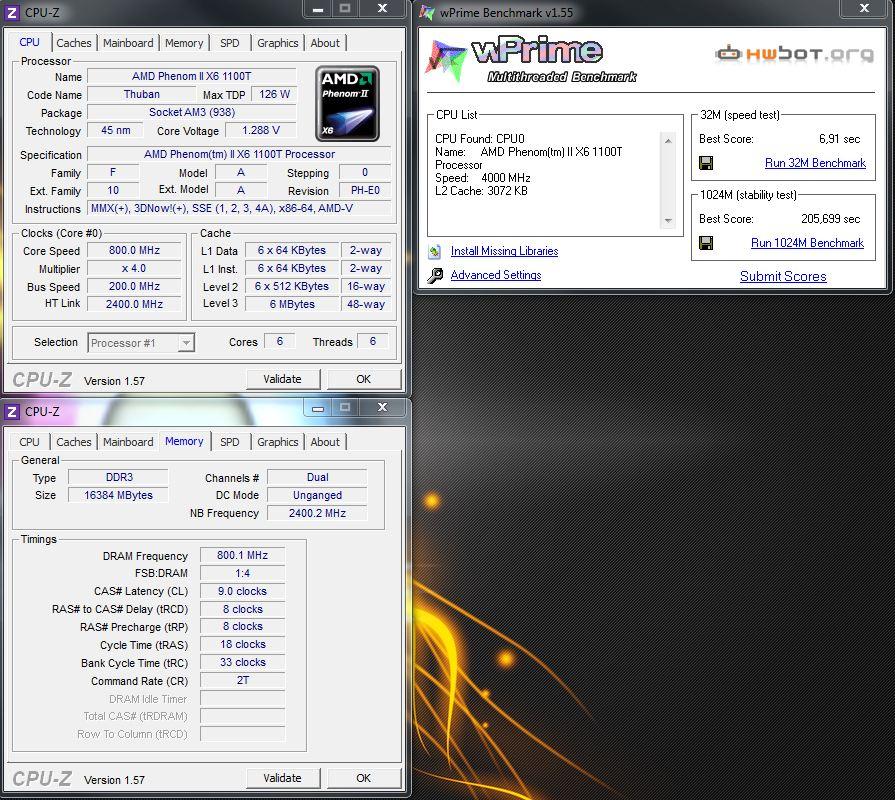Click the wPrime colorful logo graphic
Screen dimensions: 895x800
445,59
